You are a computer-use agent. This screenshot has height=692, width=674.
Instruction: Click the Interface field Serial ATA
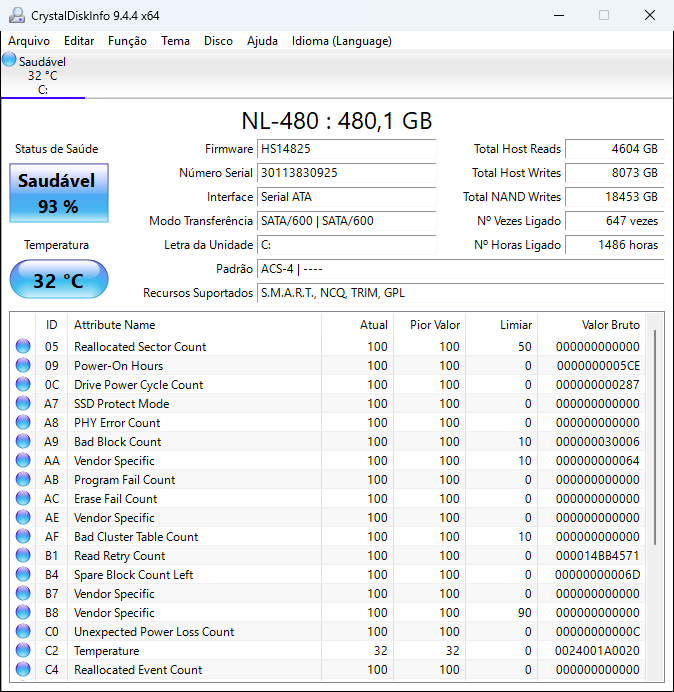click(x=346, y=197)
